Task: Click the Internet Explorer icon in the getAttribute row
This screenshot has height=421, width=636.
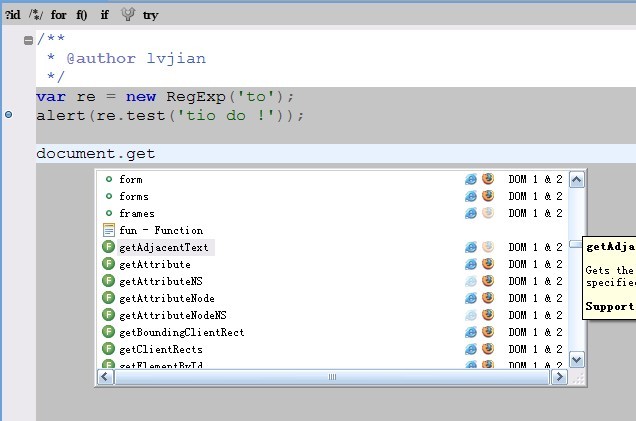Action: [471, 264]
